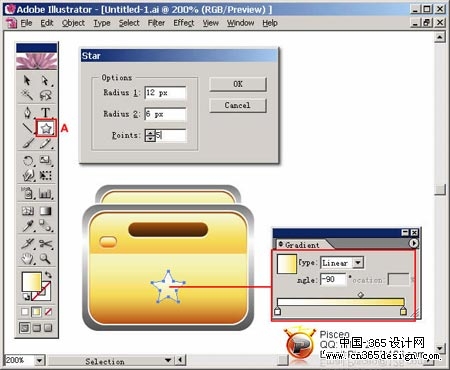Open the Gradient palette options menu arrow
This screenshot has width=450, height=370.
[414, 243]
